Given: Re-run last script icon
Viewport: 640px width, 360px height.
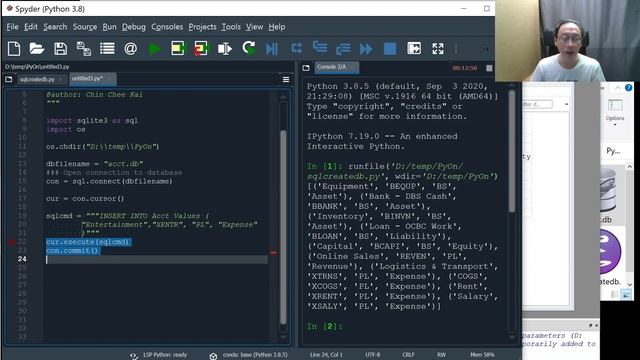Looking at the screenshot, I should coord(249,48).
